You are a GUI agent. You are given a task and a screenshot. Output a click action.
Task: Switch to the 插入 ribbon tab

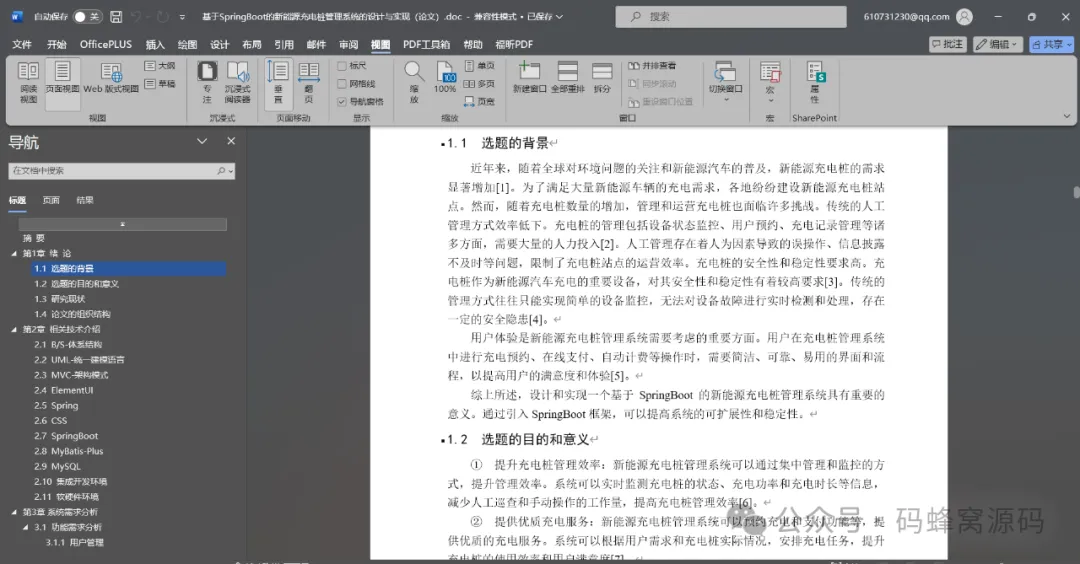(155, 44)
